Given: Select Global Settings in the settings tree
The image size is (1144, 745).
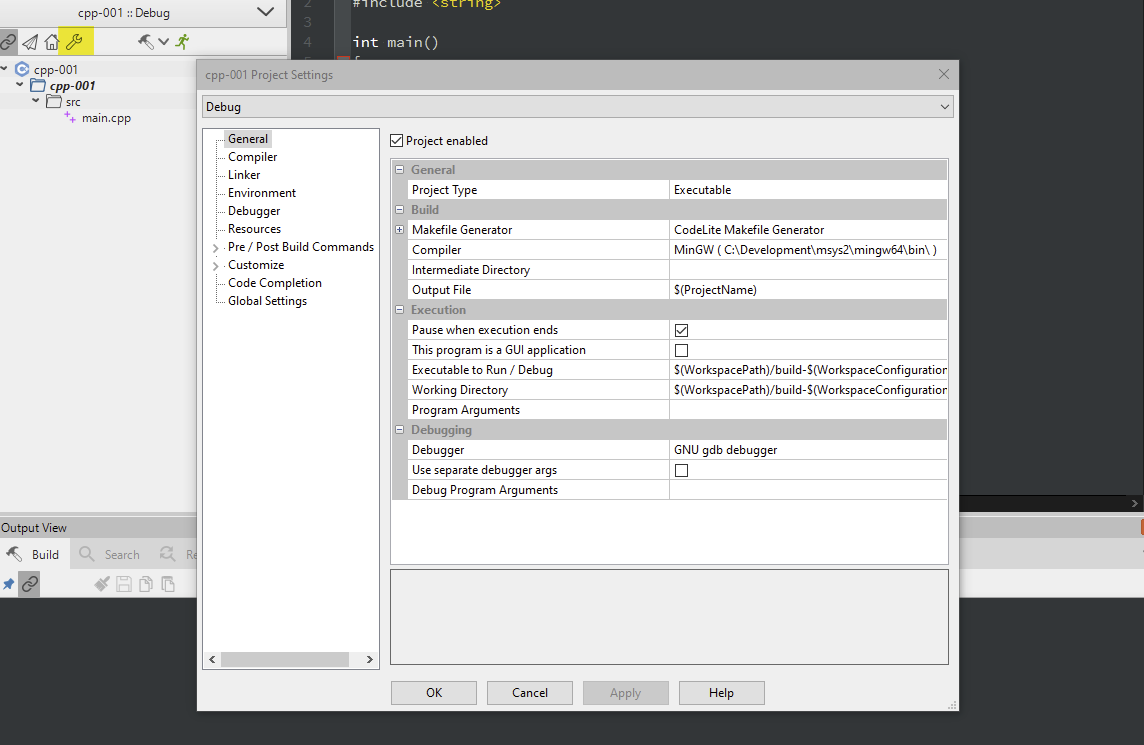Looking at the screenshot, I should point(267,301).
